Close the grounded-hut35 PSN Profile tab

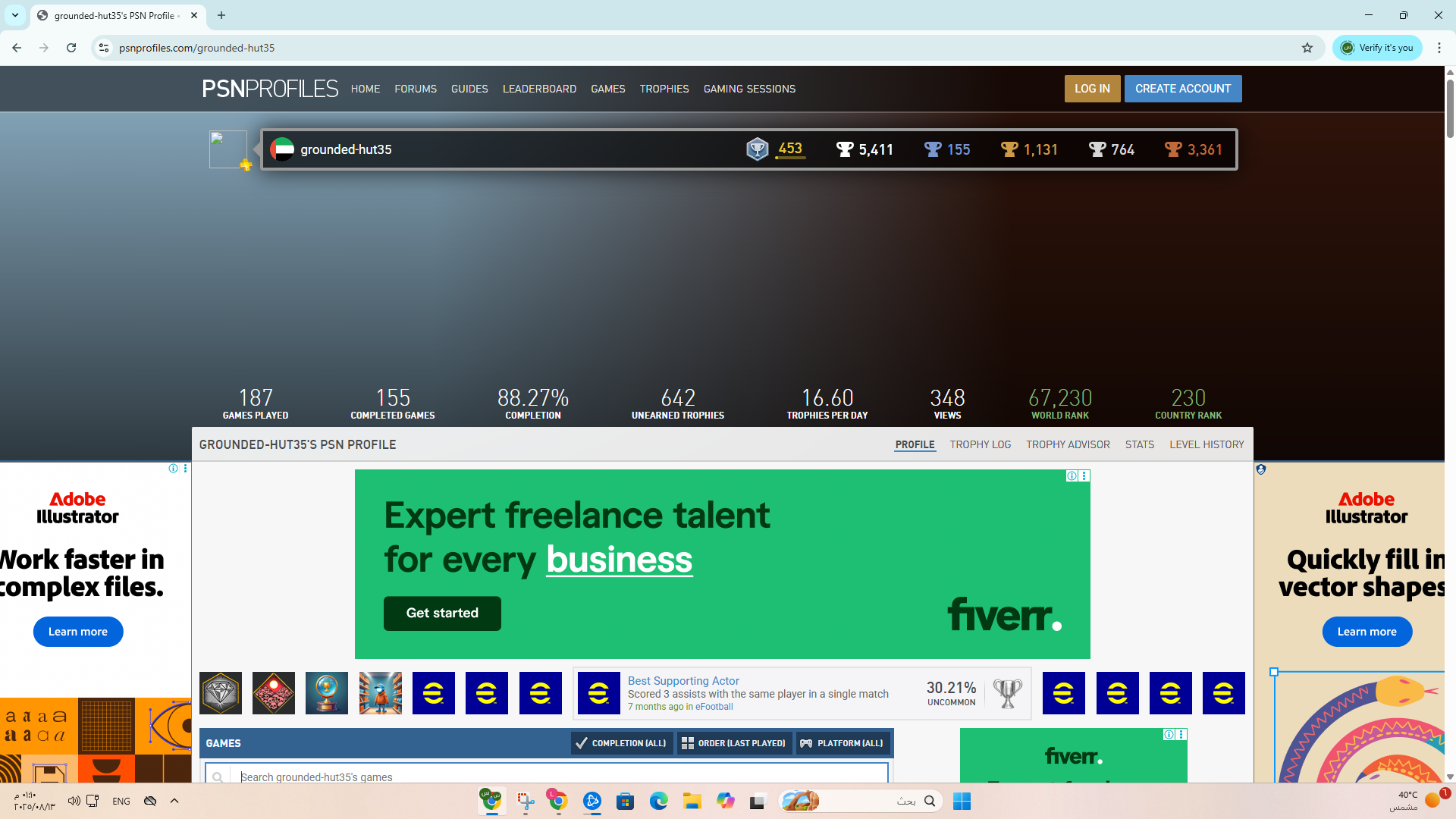tap(194, 15)
